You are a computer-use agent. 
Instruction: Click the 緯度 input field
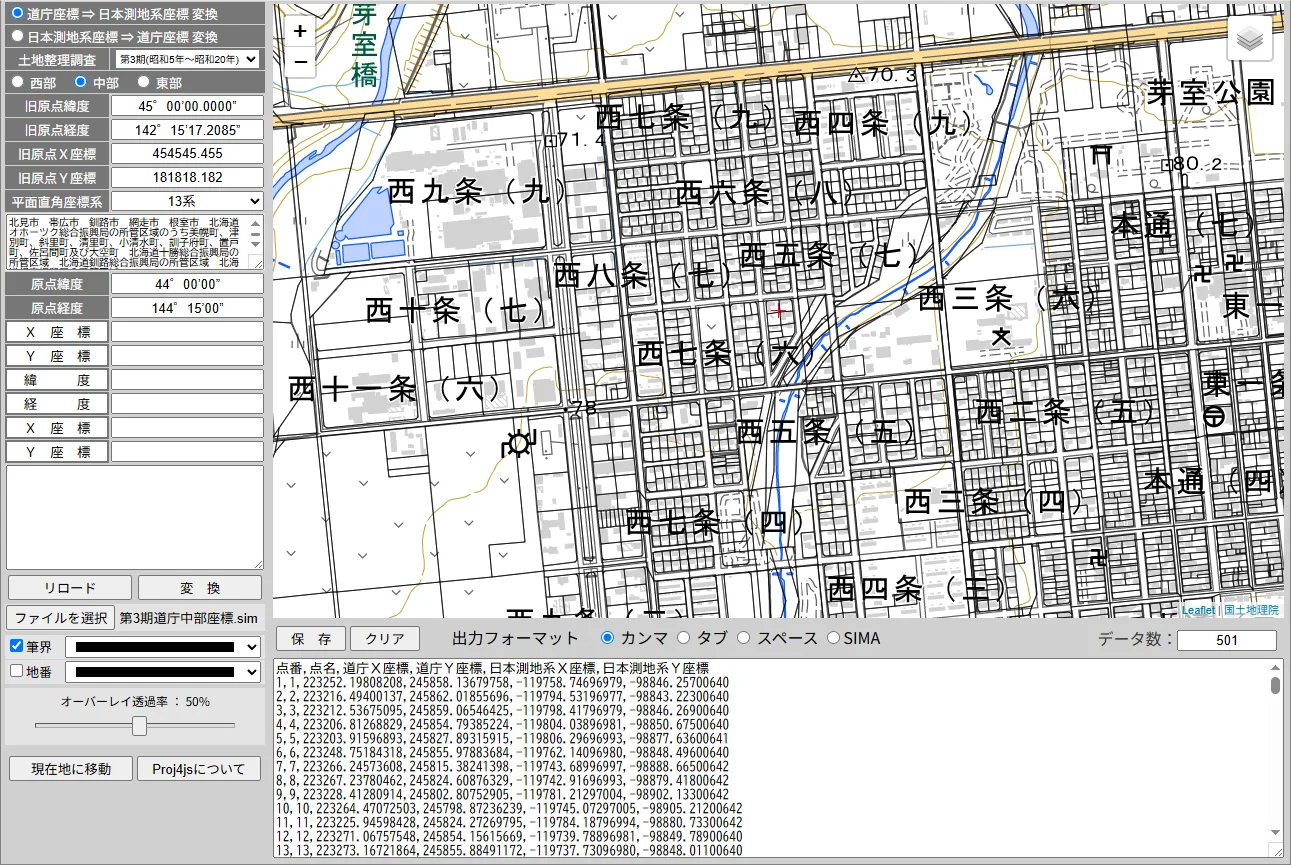[187, 380]
